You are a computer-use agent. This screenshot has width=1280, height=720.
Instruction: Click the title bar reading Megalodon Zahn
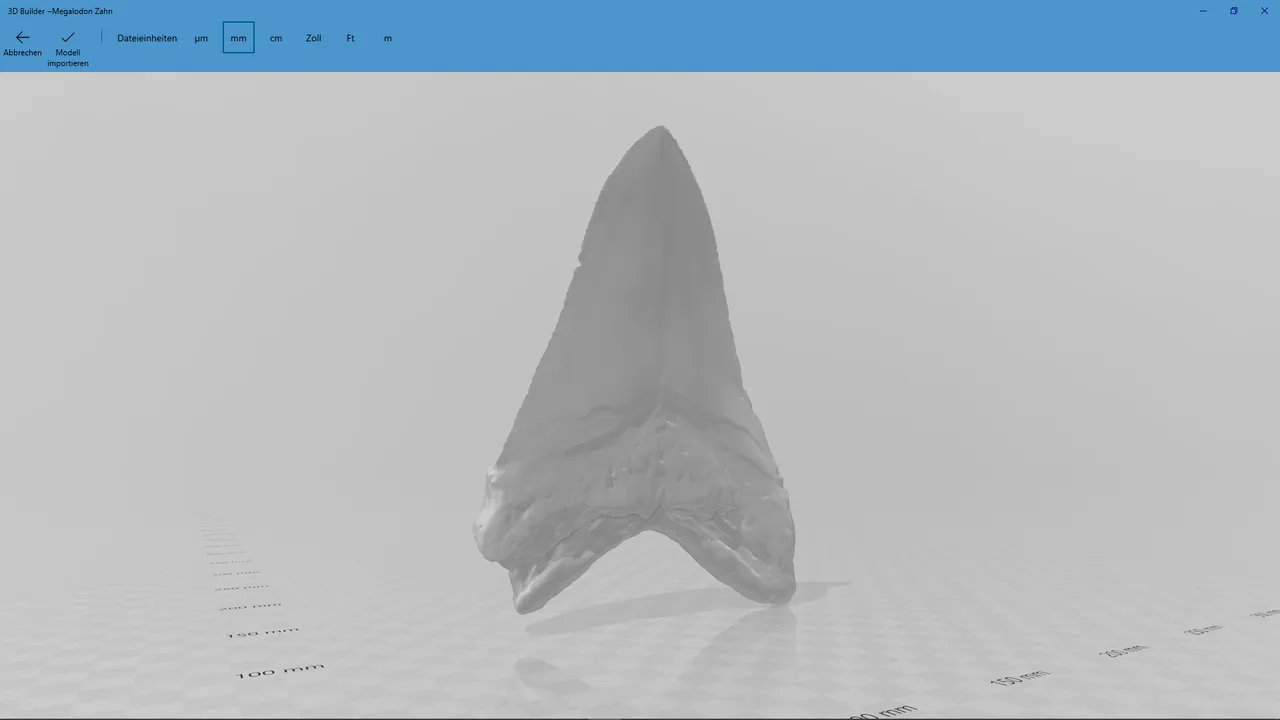click(x=60, y=11)
